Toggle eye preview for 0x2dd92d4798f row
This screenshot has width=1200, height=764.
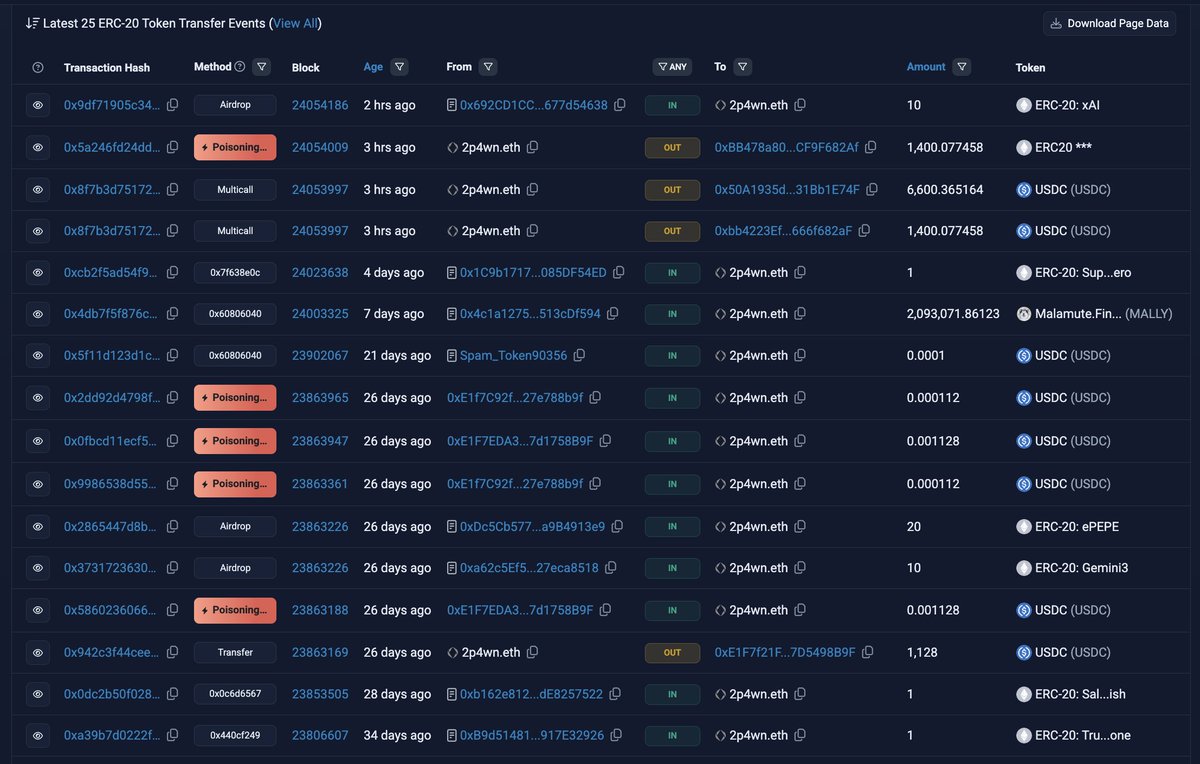38,398
